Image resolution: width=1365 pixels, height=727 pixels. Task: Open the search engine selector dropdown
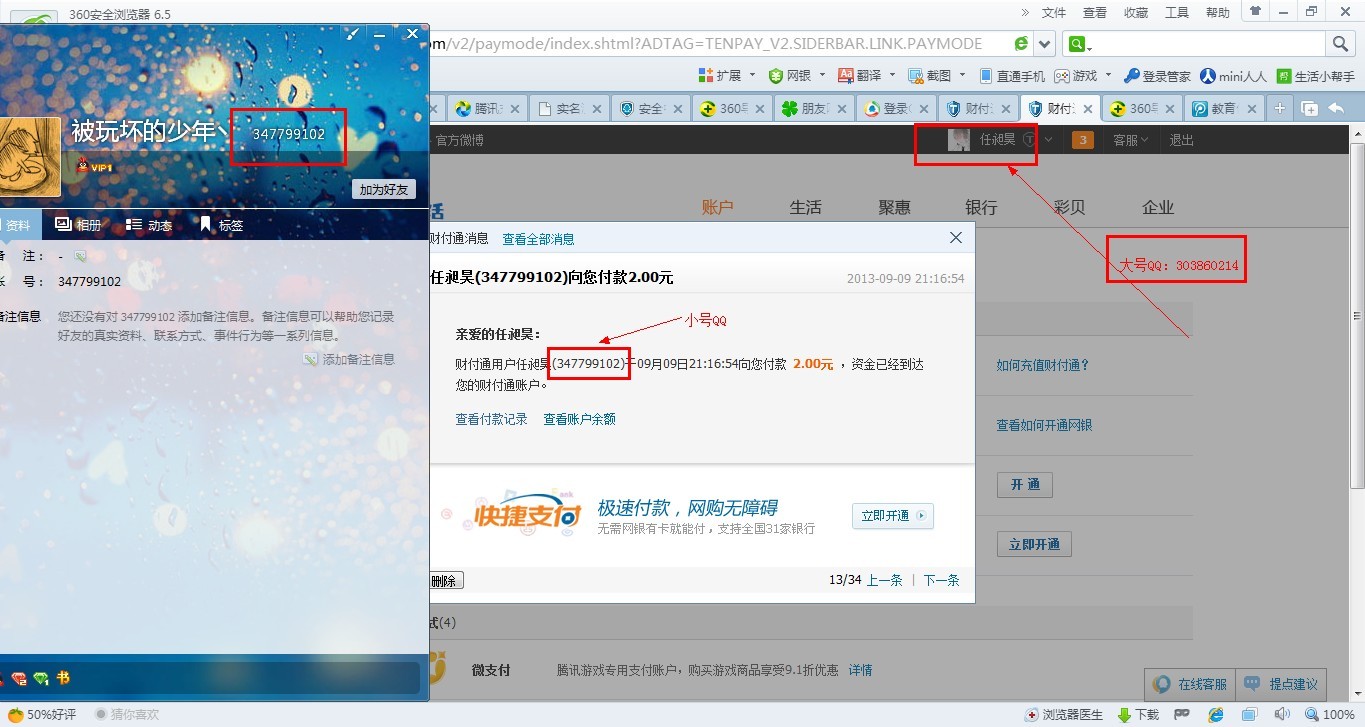coord(1081,44)
